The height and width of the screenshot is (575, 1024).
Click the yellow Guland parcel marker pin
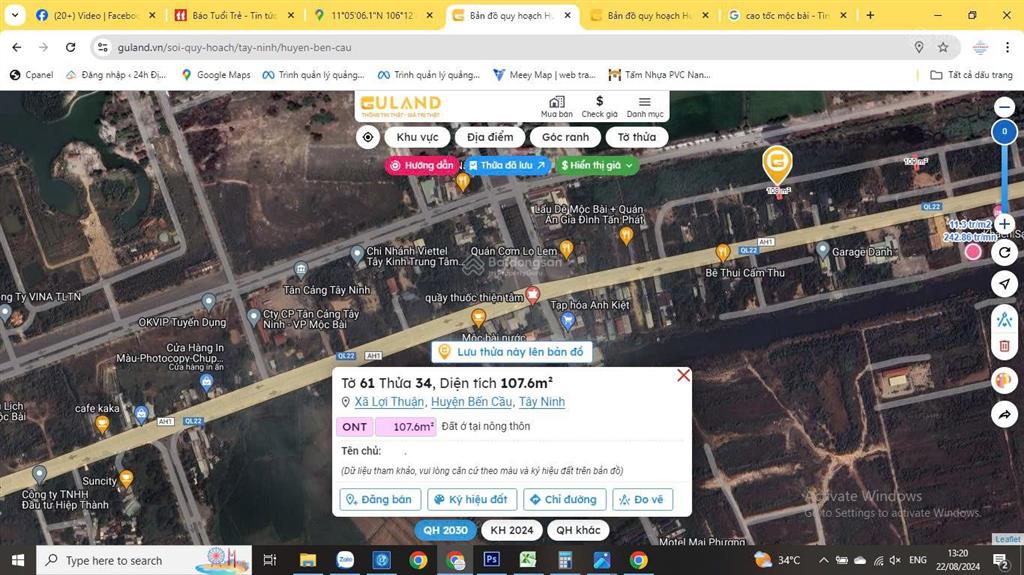(777, 165)
